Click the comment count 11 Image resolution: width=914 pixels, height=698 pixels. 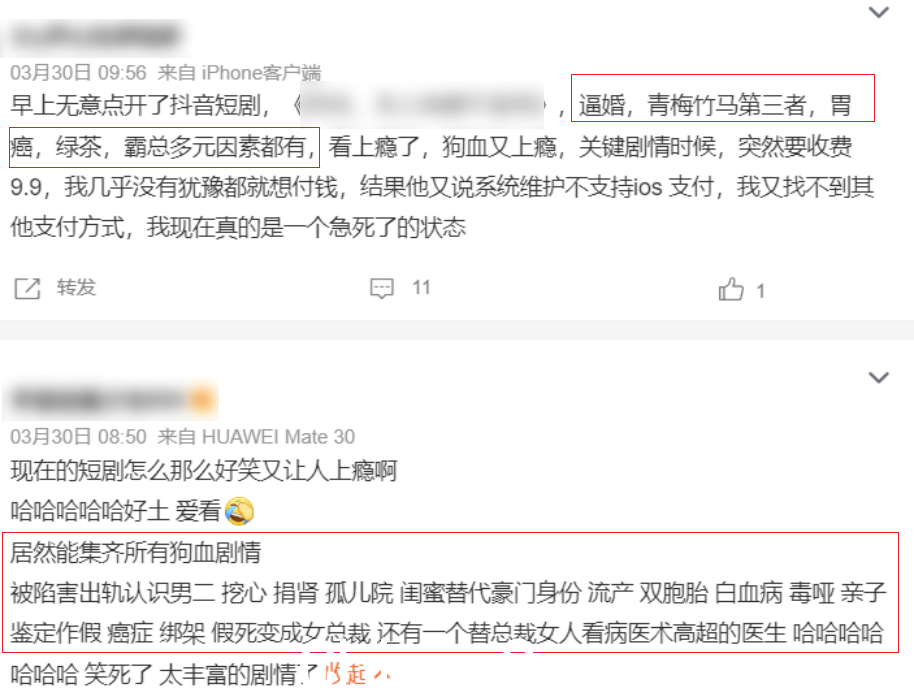coord(421,287)
